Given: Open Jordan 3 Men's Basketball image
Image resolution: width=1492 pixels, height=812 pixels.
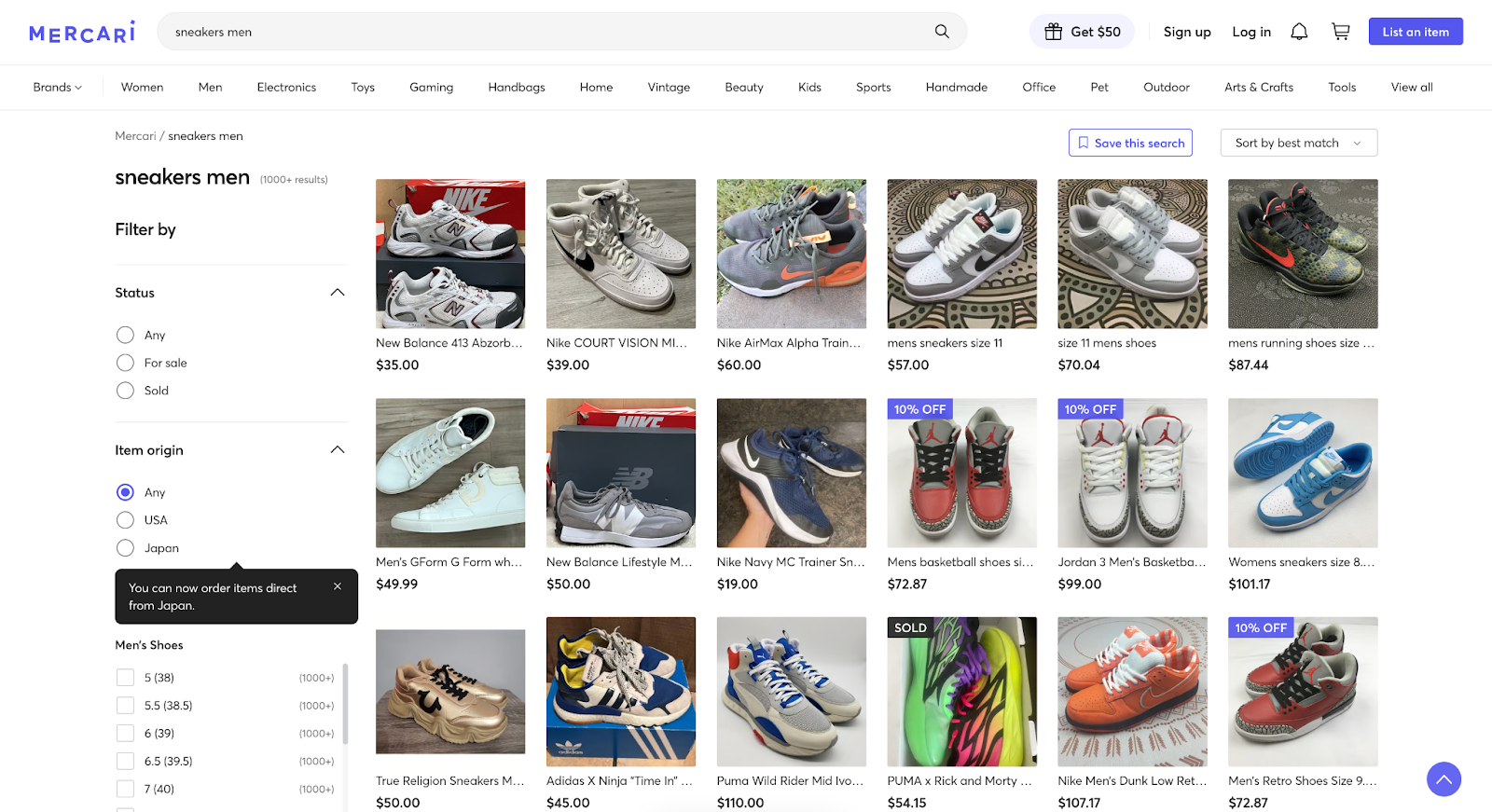Looking at the screenshot, I should (1132, 473).
